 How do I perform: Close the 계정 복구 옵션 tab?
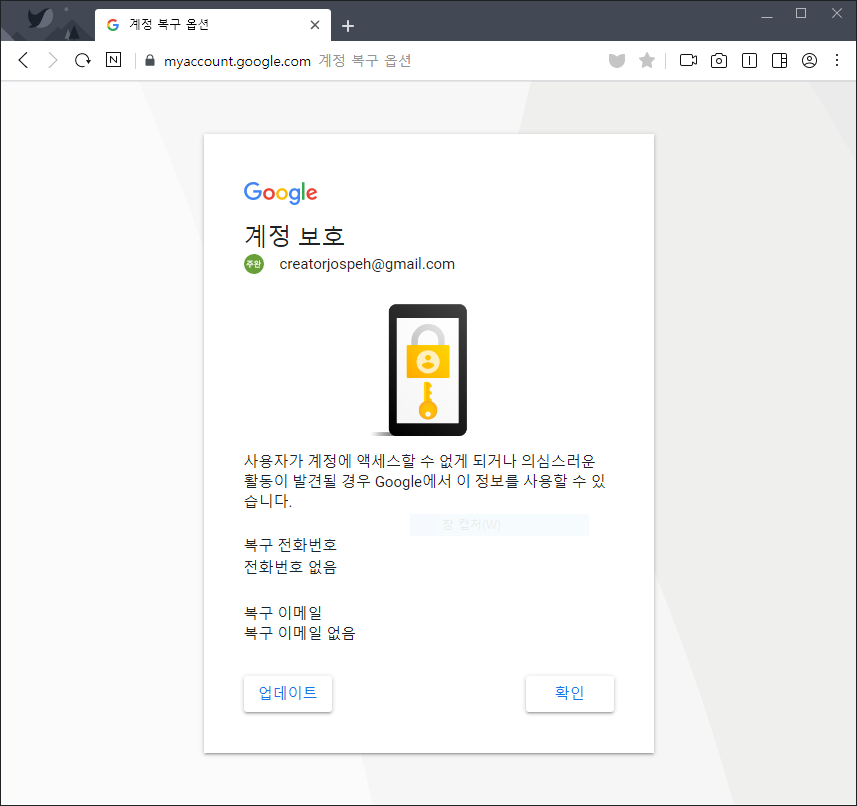(315, 25)
